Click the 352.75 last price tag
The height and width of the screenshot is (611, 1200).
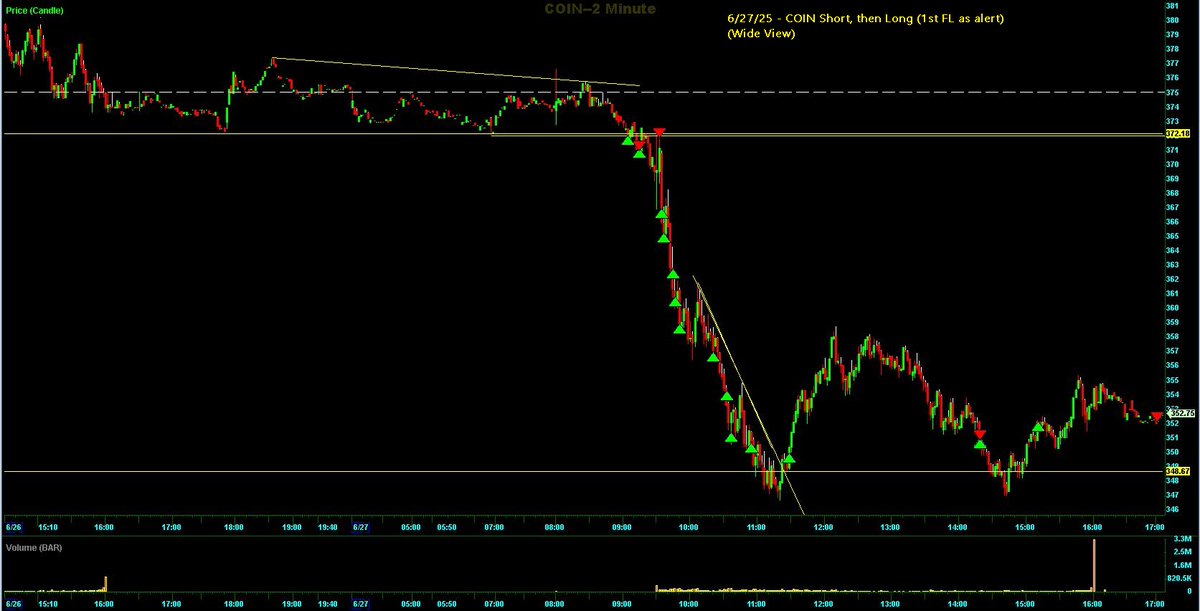tap(1182, 413)
